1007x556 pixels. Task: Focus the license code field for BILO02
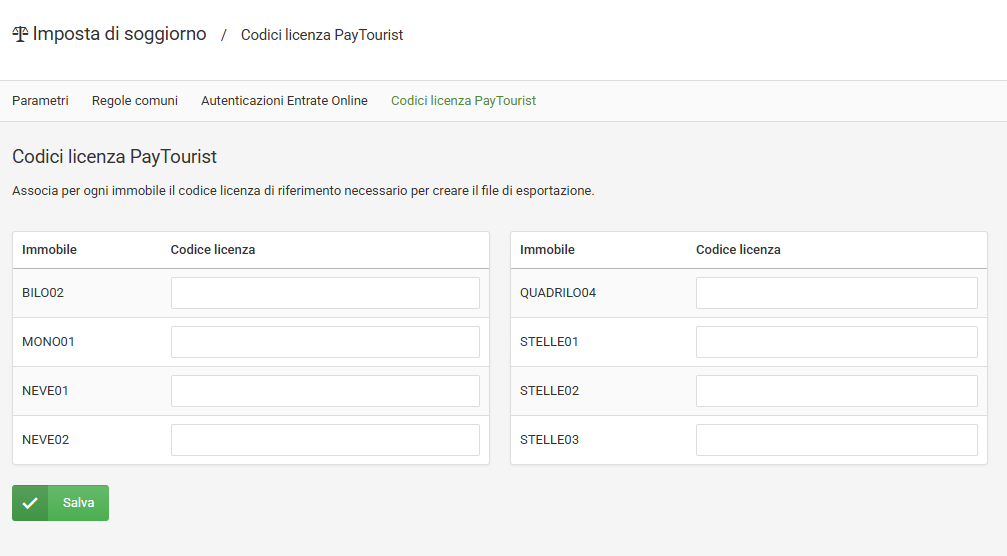click(x=325, y=293)
